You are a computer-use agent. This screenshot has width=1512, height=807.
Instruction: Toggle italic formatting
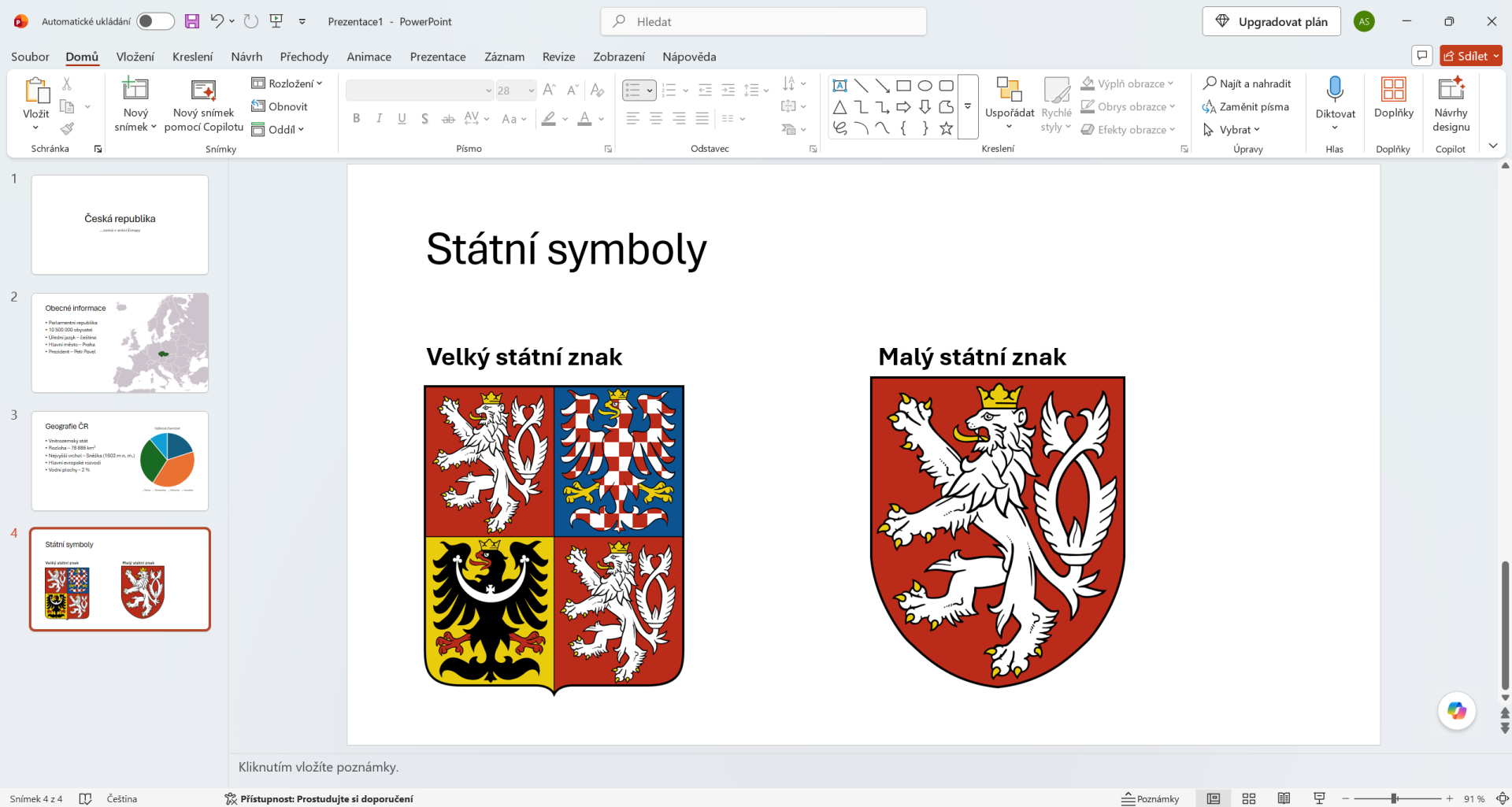pyautogui.click(x=380, y=119)
